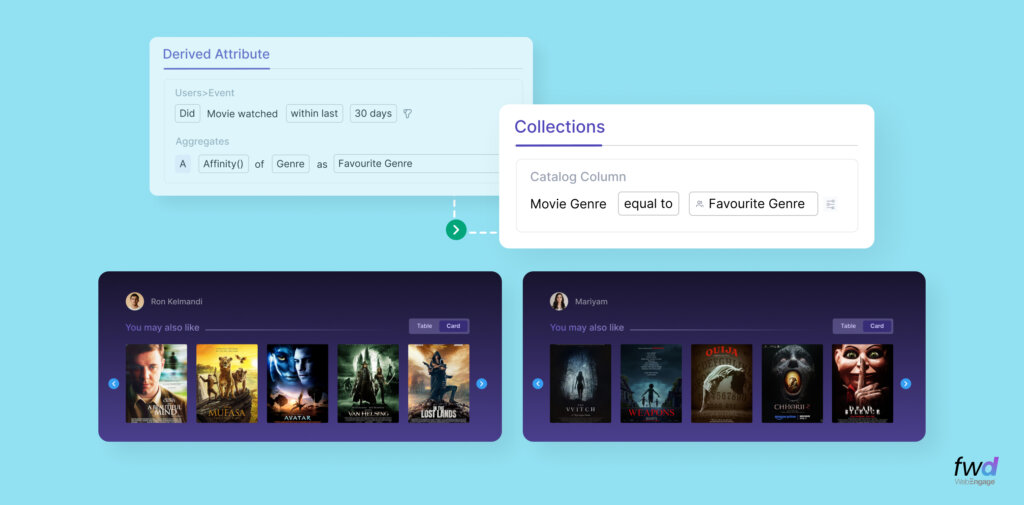Screen dimensions: 1024x505
Task: Click the 'Did' event condition chip
Action: click(187, 114)
